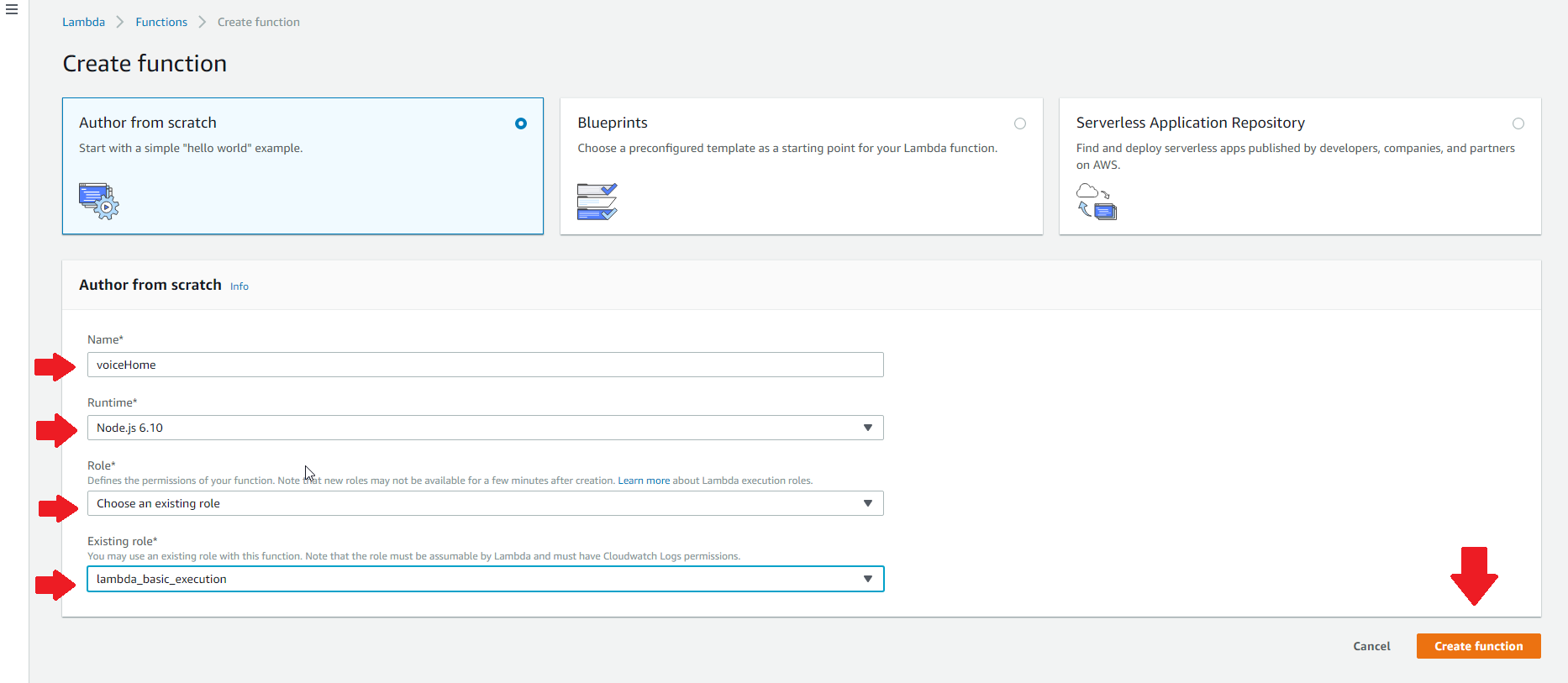1568x683 pixels.
Task: Click the Serverless Application Repository cloud icon
Action: pos(1096,202)
